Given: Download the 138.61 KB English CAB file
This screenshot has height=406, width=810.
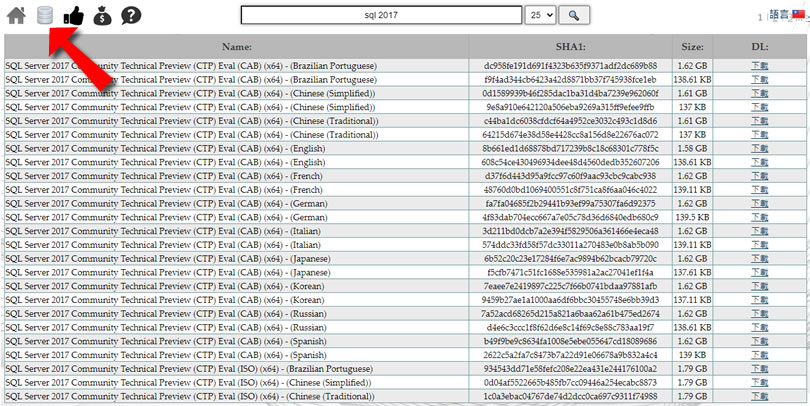Looking at the screenshot, I should (759, 162).
